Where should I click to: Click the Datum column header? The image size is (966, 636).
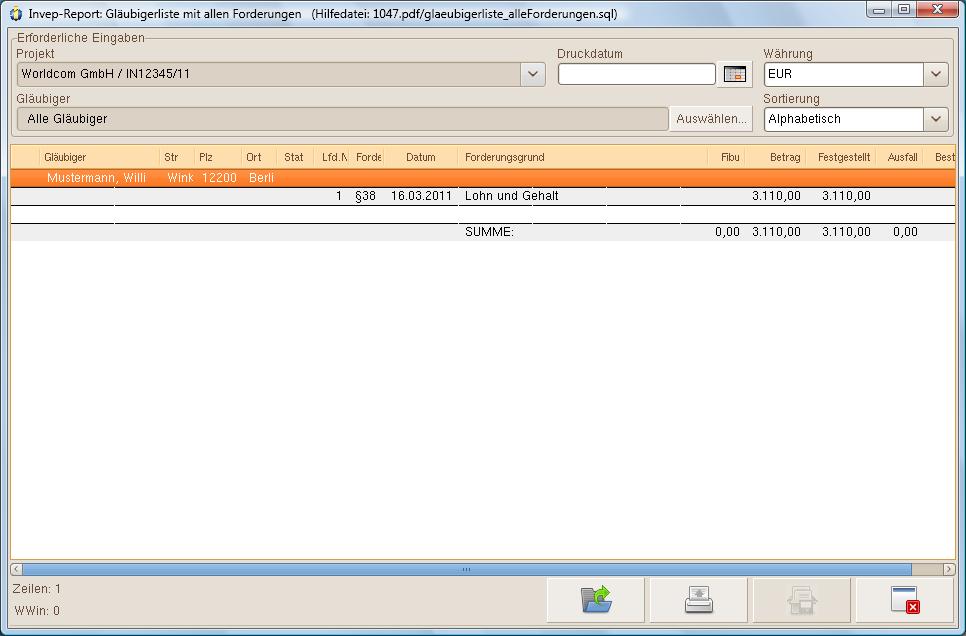tap(421, 157)
